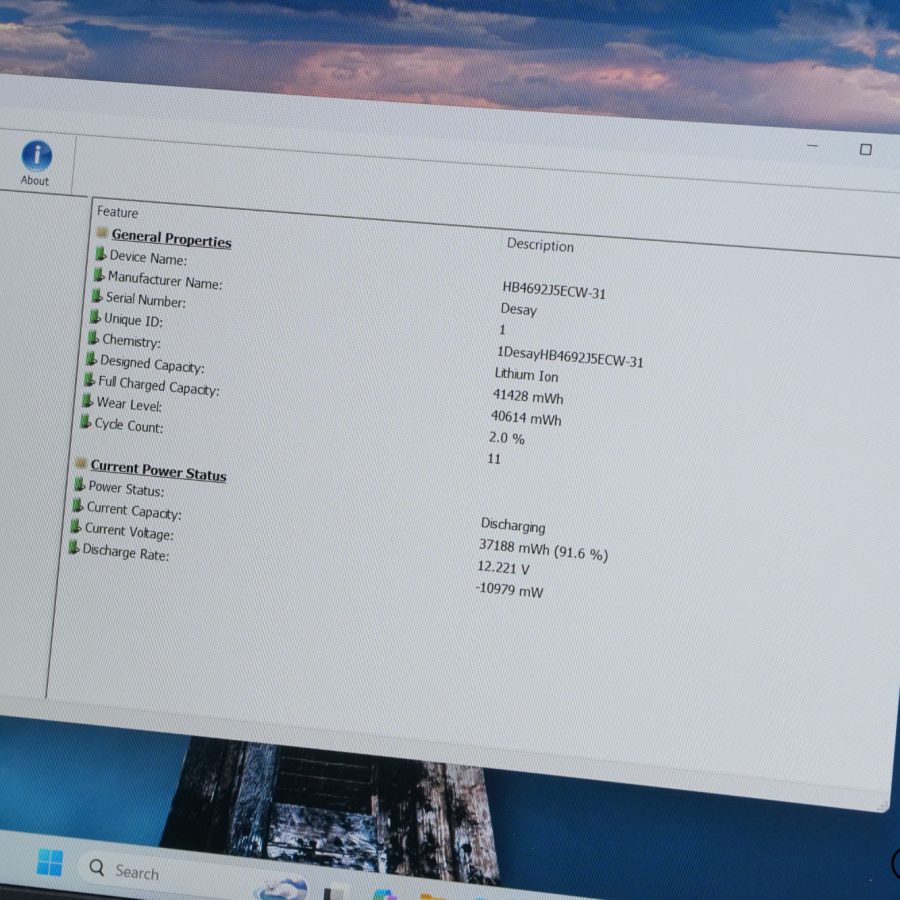This screenshot has width=900, height=900.
Task: Click the battery icon next to Manufacturer Name
Action: (x=99, y=275)
